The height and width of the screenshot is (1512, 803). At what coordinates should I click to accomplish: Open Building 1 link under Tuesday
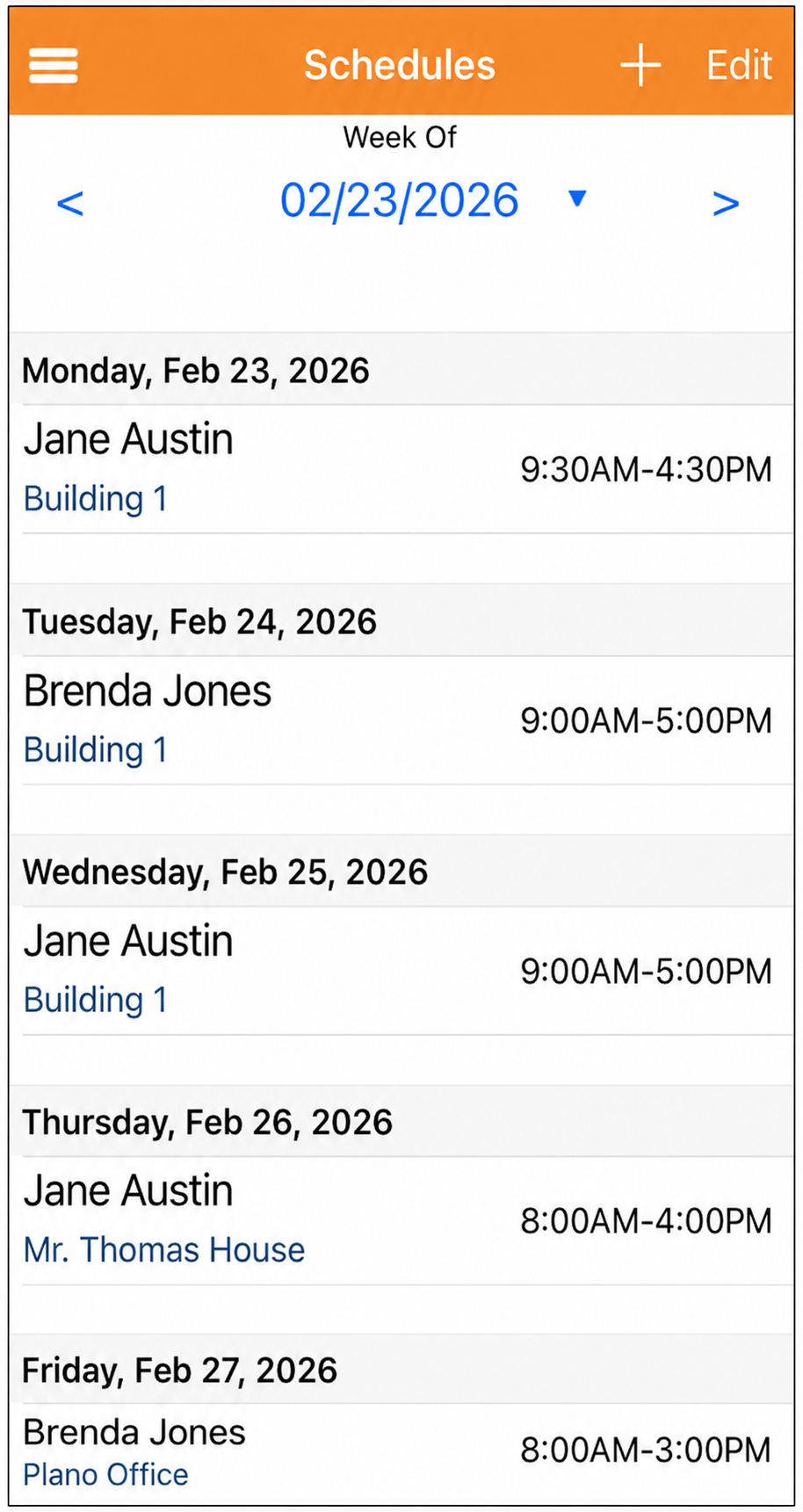point(95,750)
